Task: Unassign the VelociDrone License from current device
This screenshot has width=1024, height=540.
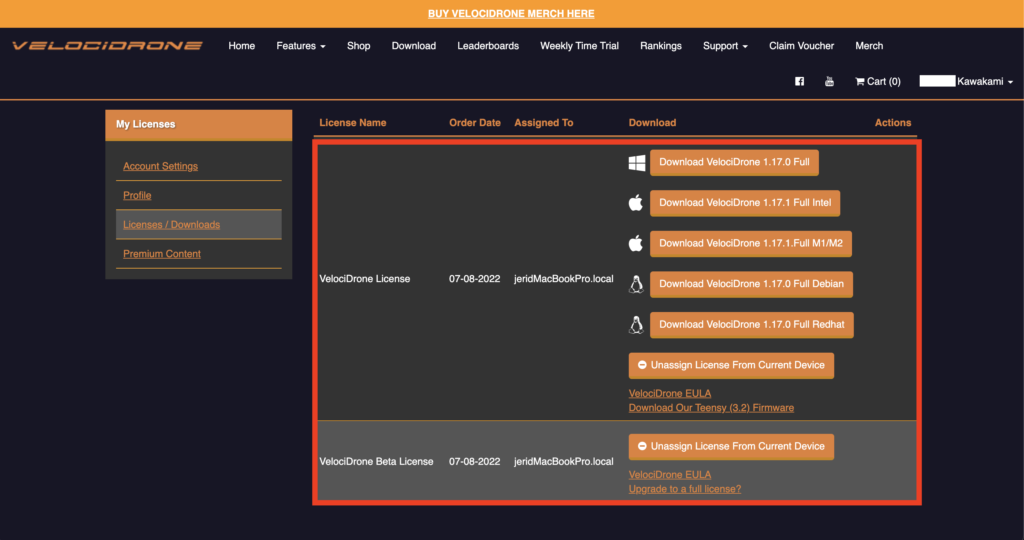Action: [731, 366]
